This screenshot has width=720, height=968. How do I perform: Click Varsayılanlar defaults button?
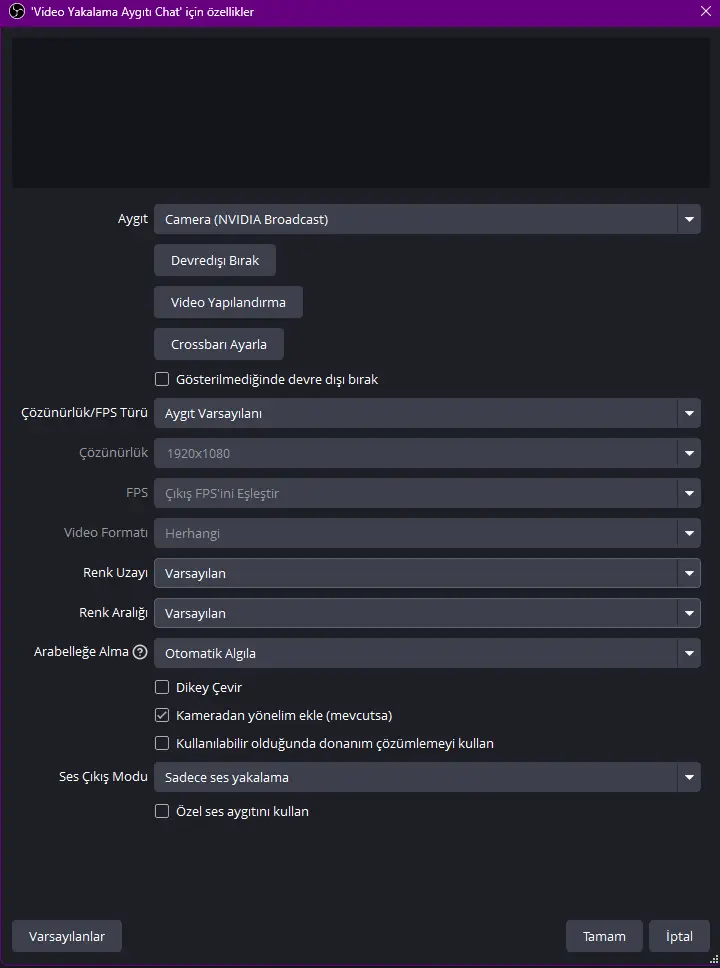coord(67,937)
